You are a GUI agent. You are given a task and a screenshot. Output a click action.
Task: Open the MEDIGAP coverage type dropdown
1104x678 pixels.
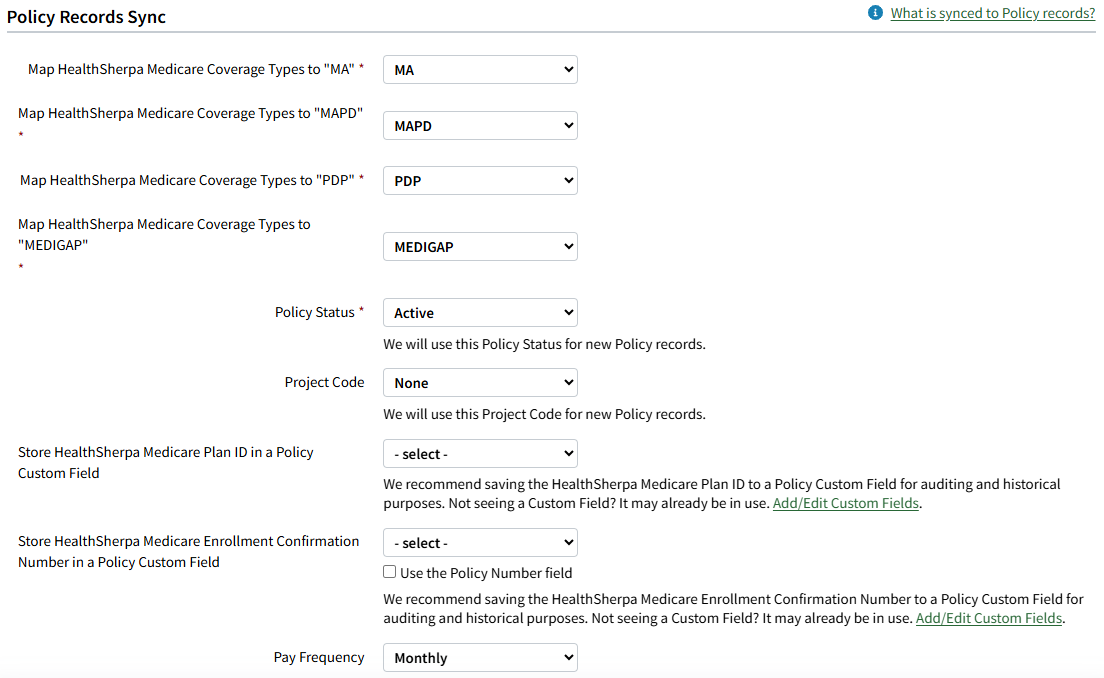(x=480, y=246)
